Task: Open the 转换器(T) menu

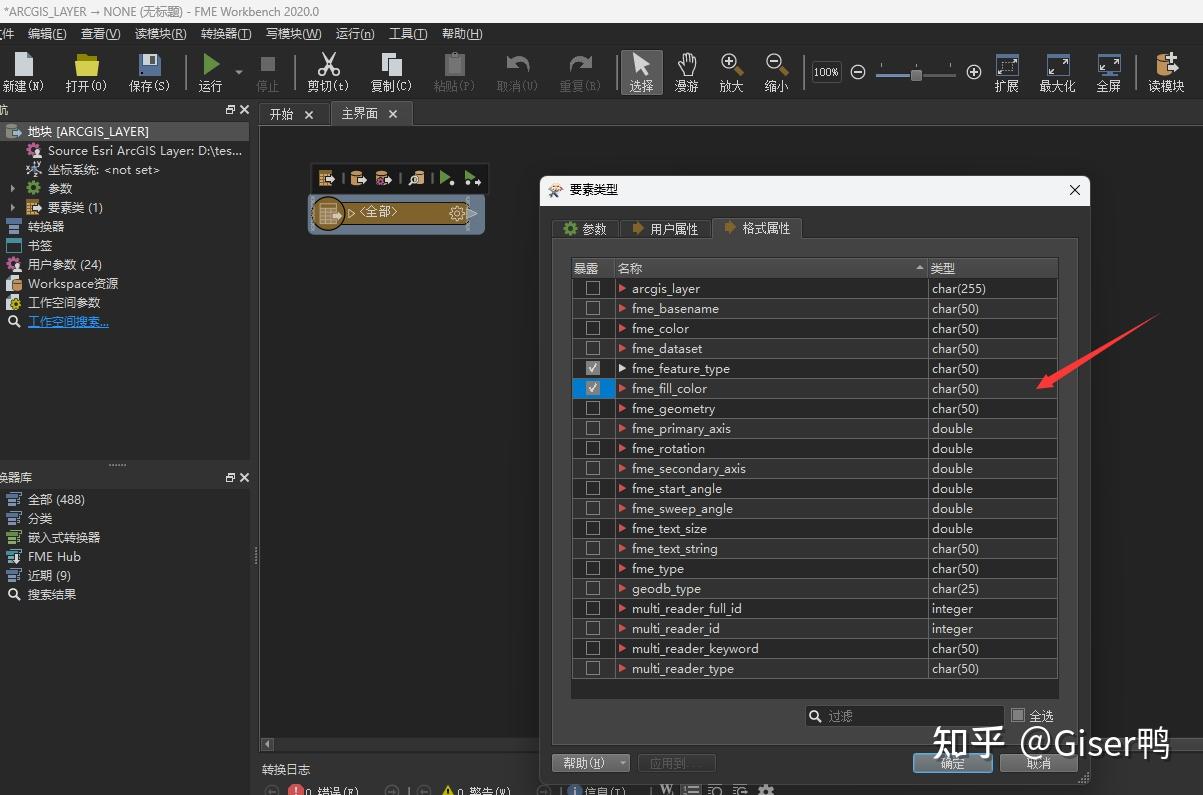Action: [225, 34]
